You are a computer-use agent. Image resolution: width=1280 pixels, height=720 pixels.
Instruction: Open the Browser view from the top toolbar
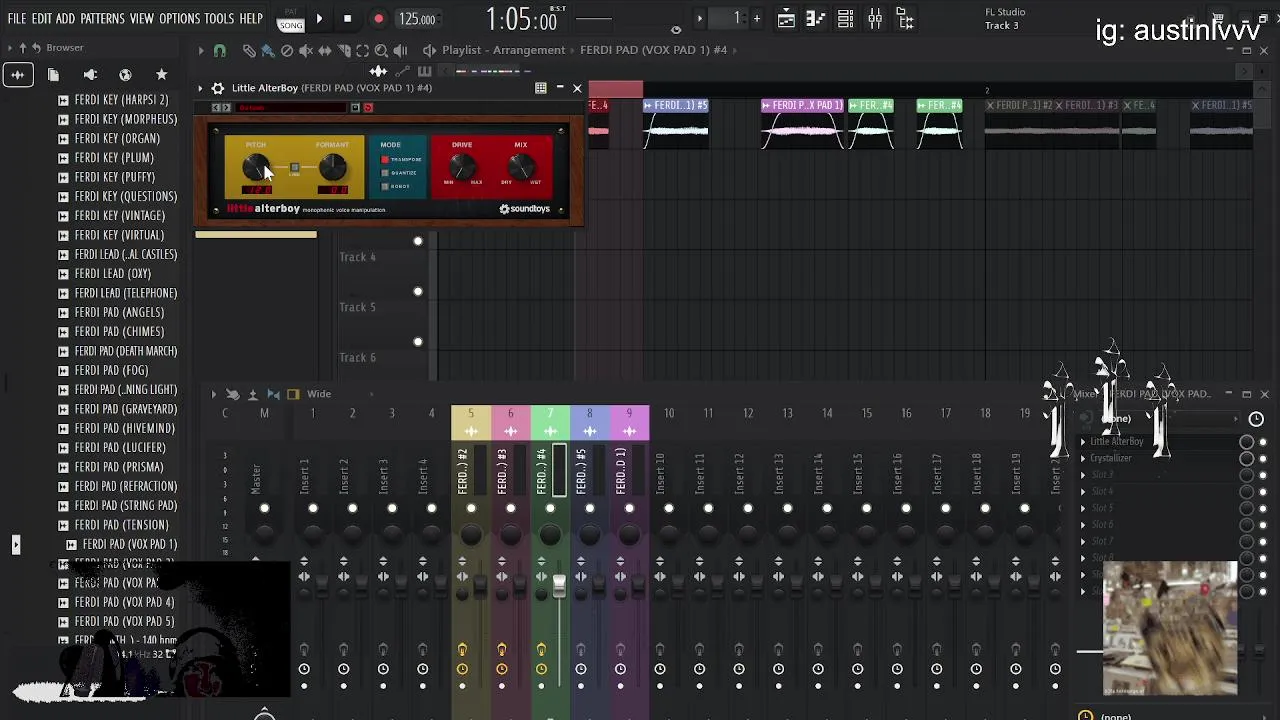(905, 18)
